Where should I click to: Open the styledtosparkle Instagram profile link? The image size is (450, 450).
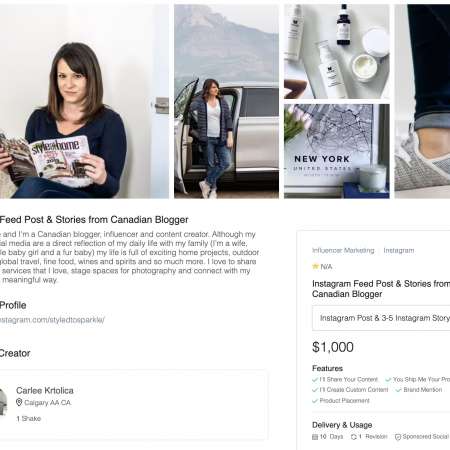(x=52, y=320)
